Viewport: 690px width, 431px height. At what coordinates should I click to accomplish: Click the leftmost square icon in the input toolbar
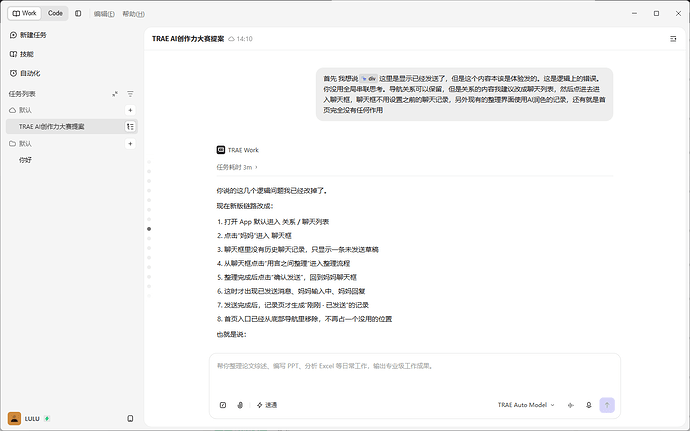pyautogui.click(x=223, y=405)
